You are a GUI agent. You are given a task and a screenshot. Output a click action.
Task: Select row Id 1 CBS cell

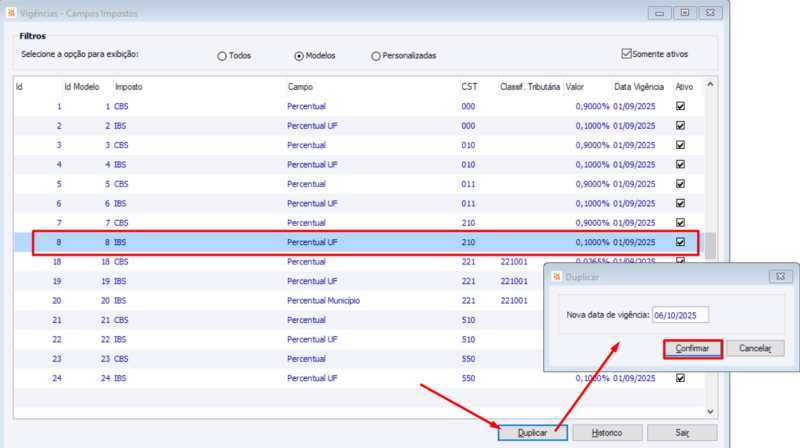click(121, 106)
